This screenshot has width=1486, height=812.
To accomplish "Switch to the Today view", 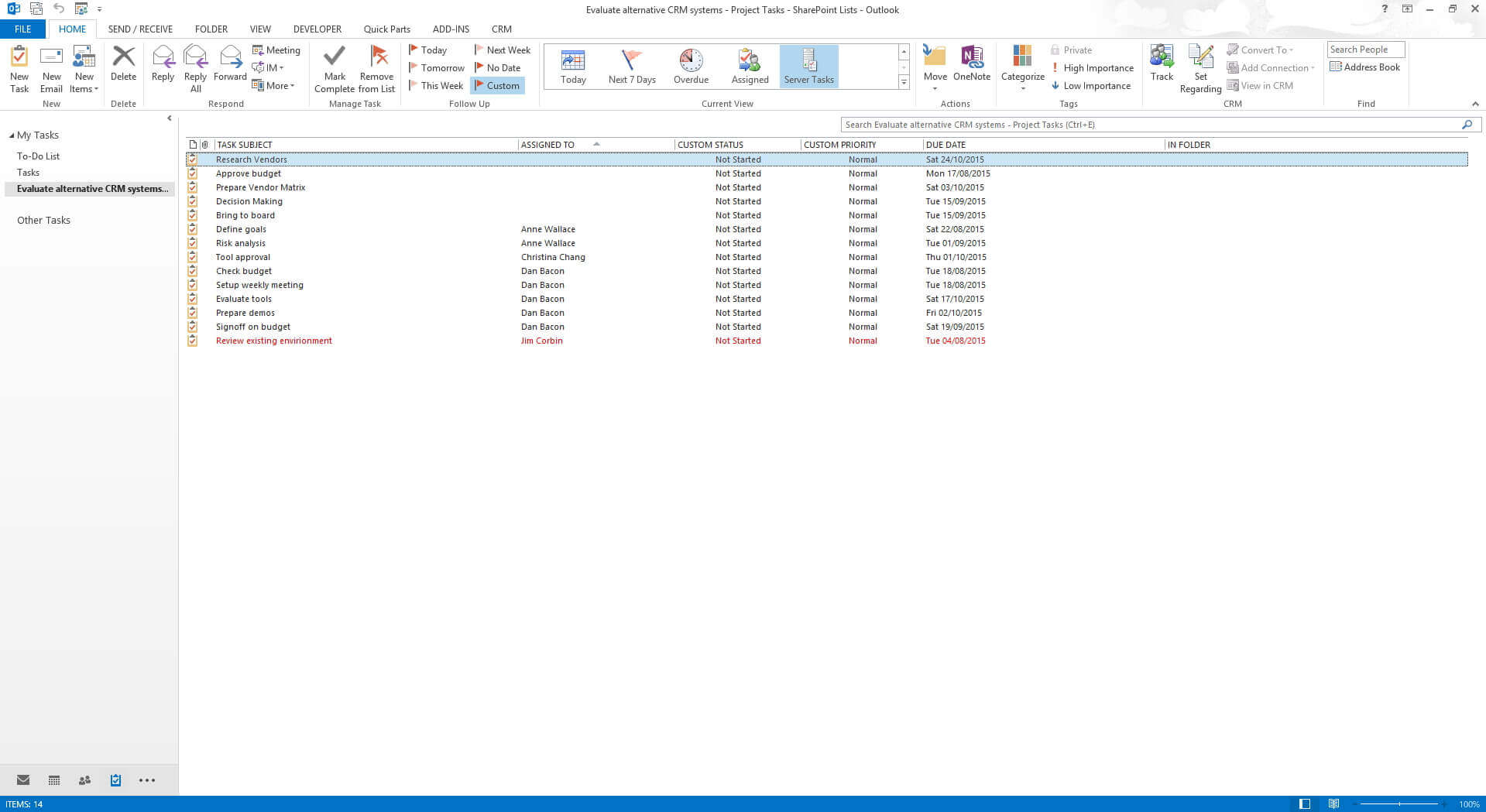I will 573,67.
